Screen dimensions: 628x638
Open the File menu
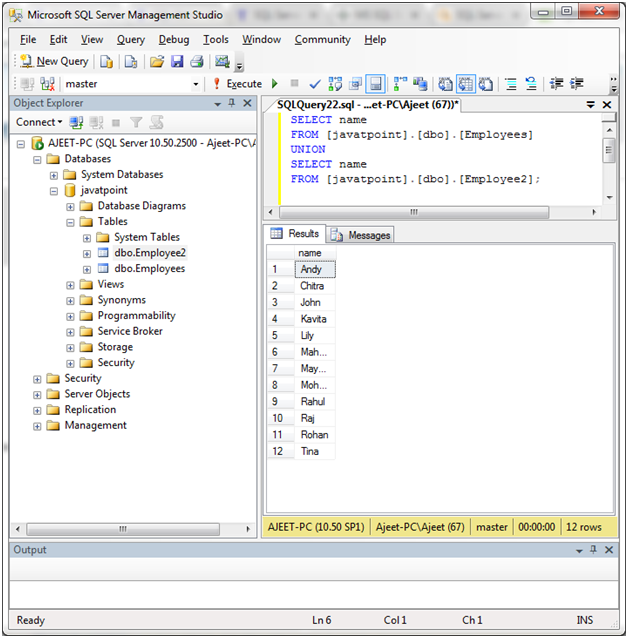pyautogui.click(x=28, y=39)
